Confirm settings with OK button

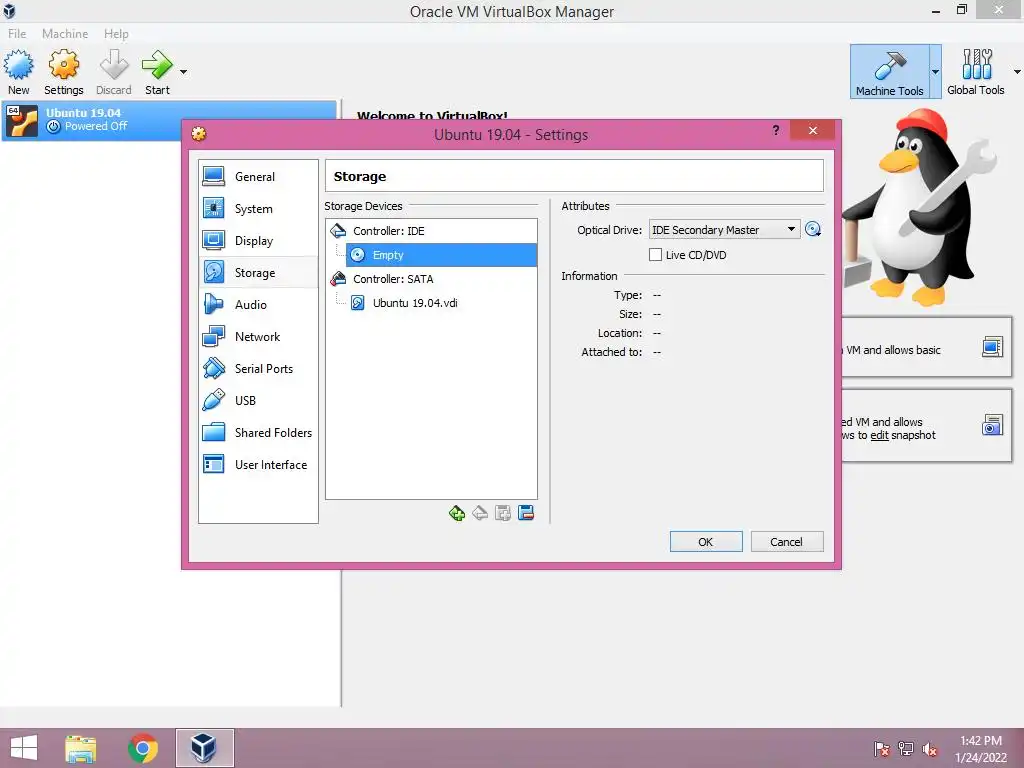[706, 541]
